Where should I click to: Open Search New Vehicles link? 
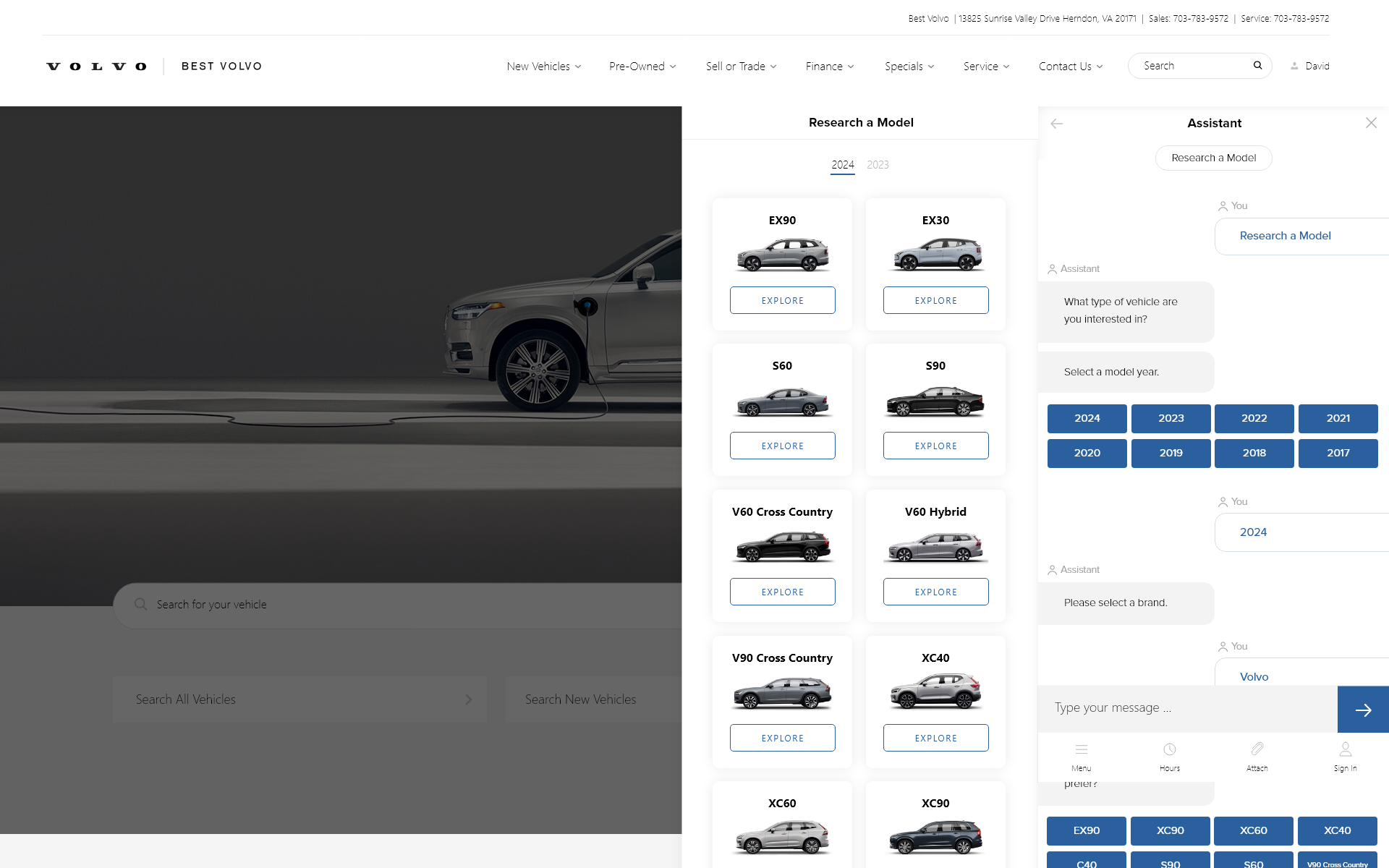pos(593,699)
